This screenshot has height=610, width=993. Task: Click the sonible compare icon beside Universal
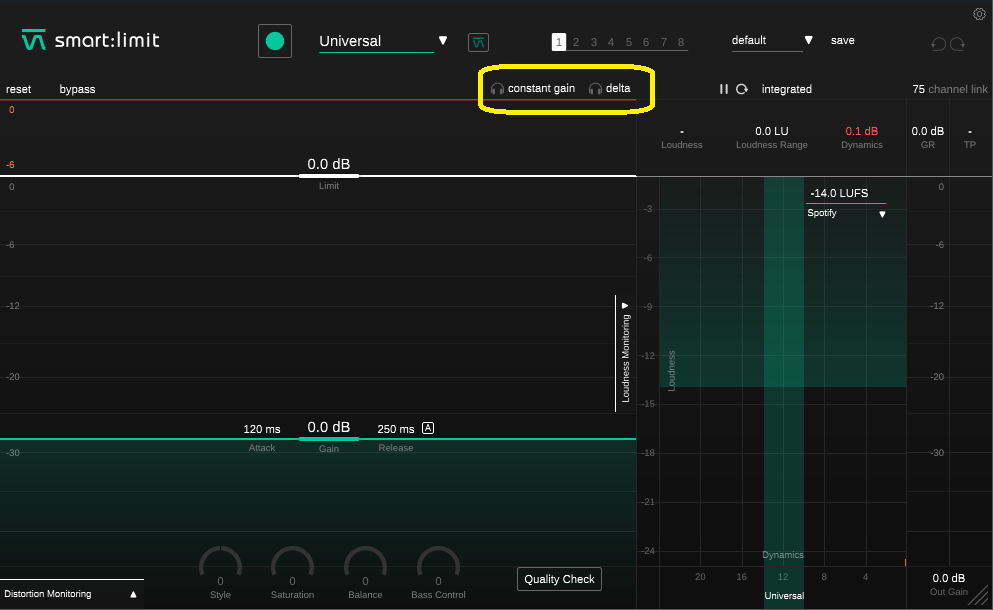click(478, 42)
